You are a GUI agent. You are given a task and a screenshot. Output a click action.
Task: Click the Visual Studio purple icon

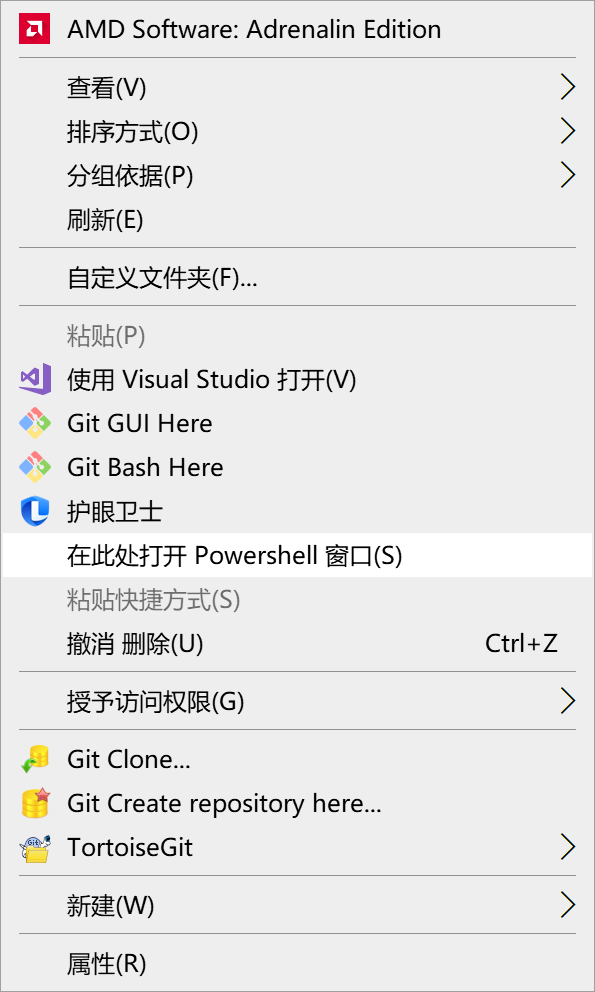pyautogui.click(x=35, y=380)
